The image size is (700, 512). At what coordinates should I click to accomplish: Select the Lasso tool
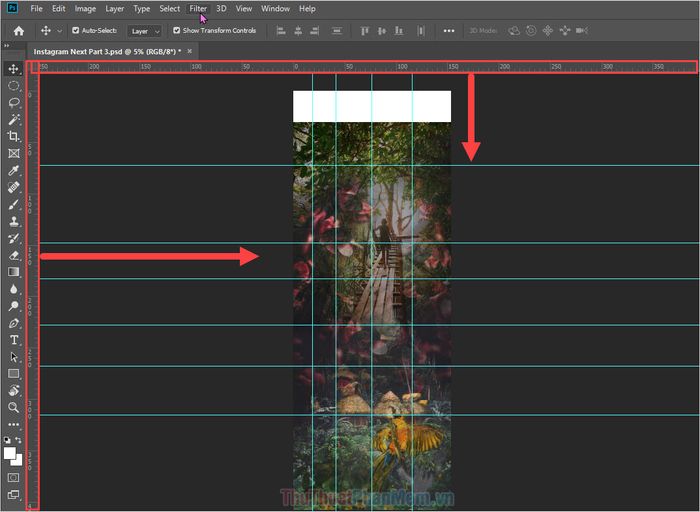tap(13, 103)
